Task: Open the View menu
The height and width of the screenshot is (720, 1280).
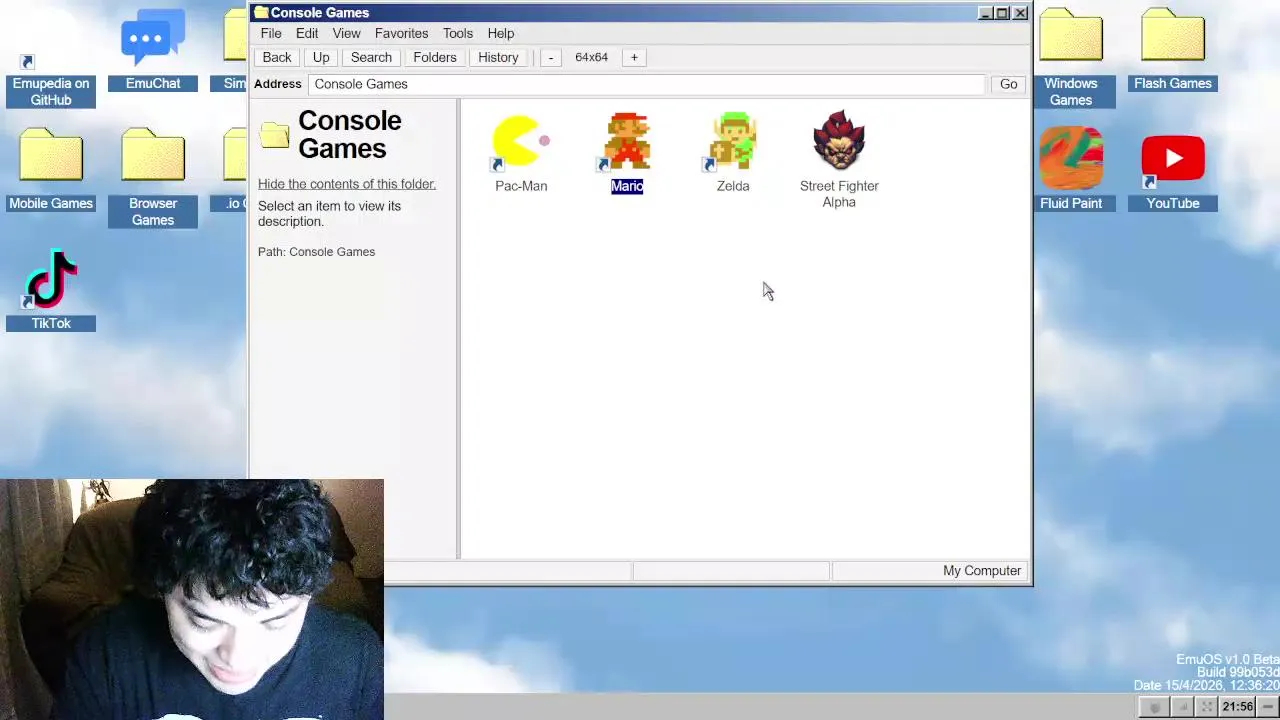Action: [346, 33]
